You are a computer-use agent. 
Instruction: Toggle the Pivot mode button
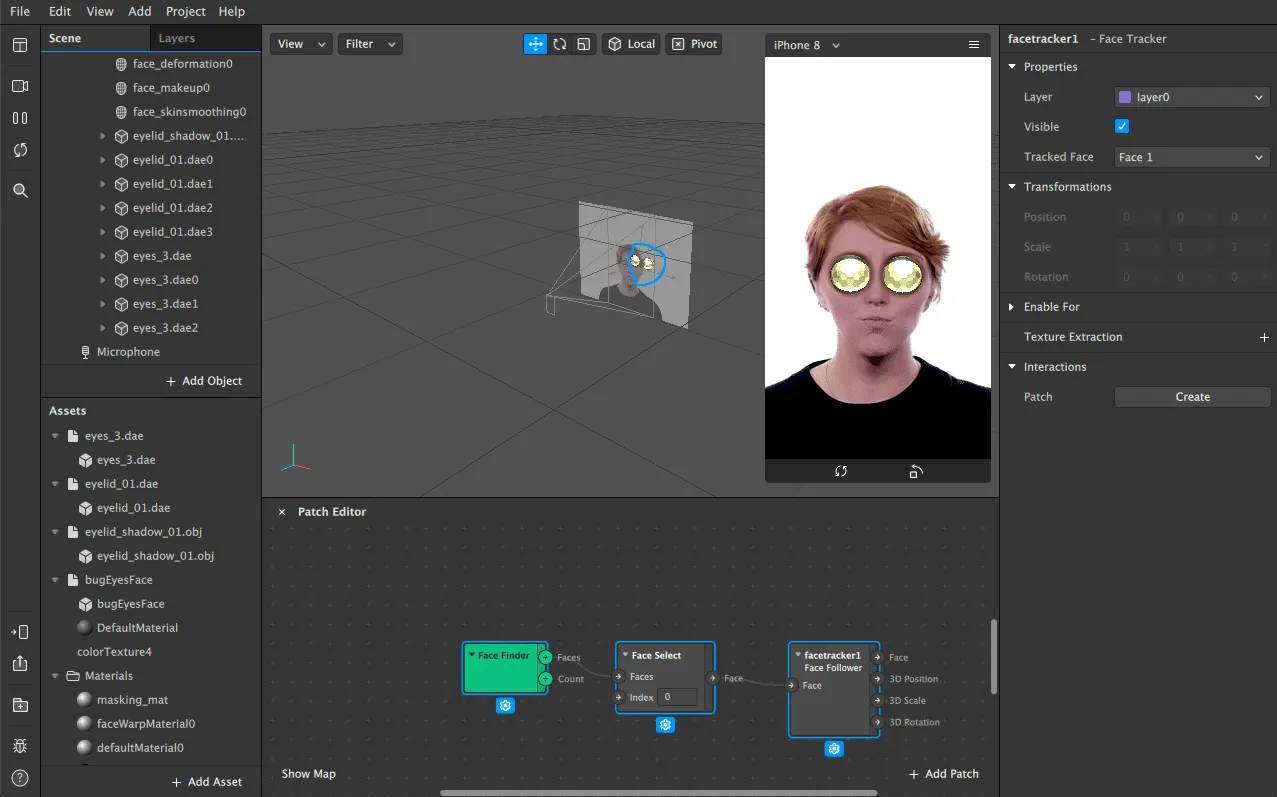694,44
